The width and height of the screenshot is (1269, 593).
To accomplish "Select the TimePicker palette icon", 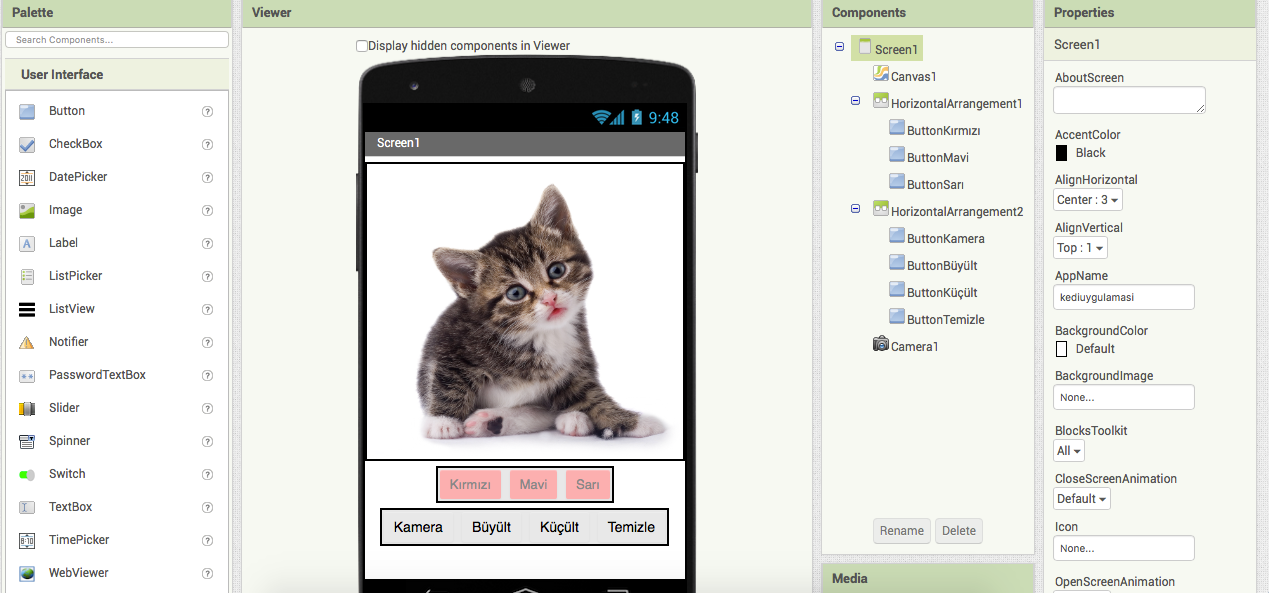I will coord(27,541).
